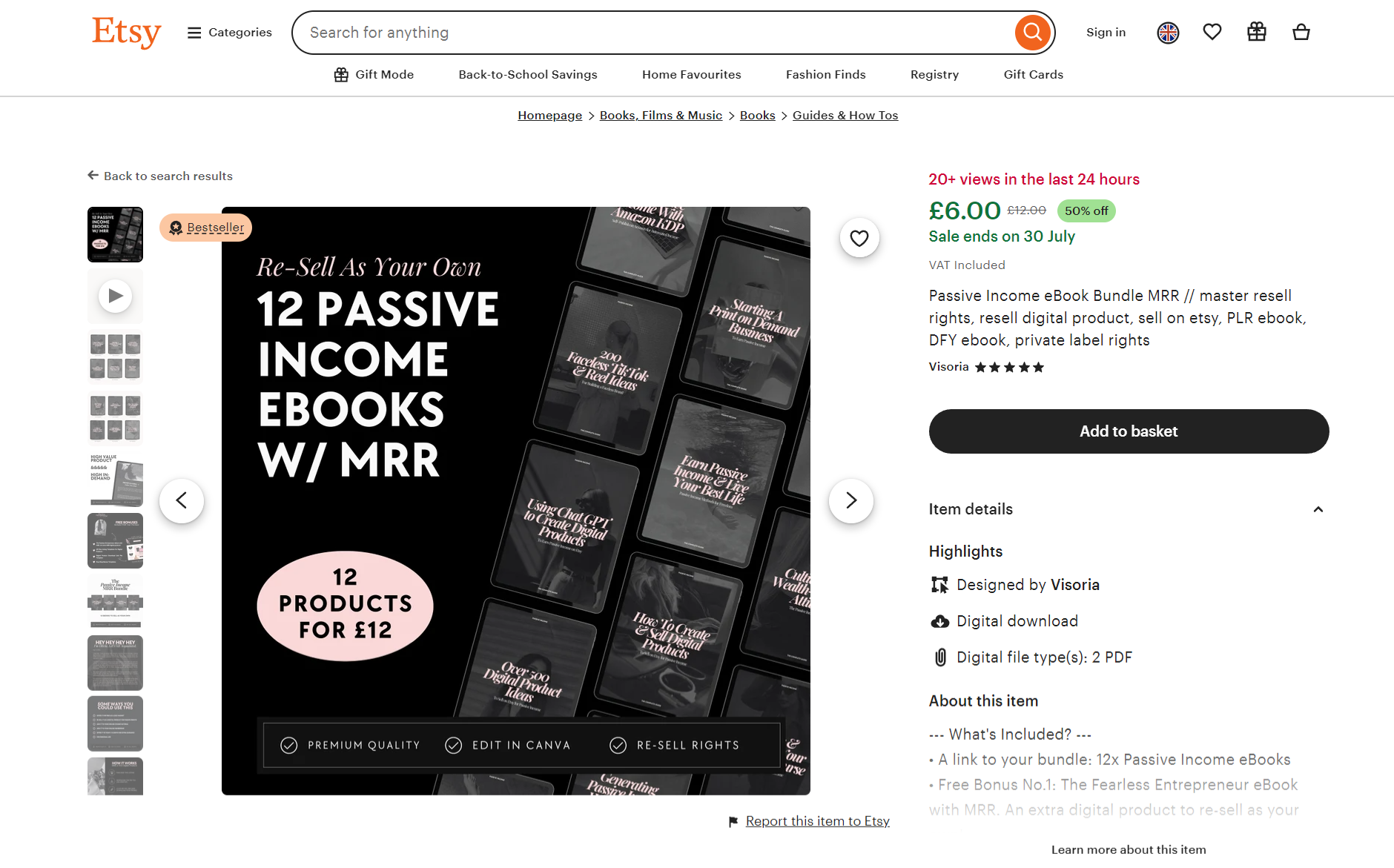Click the Add to basket button
Screen dimensions: 1394x868
[x=1128, y=431]
